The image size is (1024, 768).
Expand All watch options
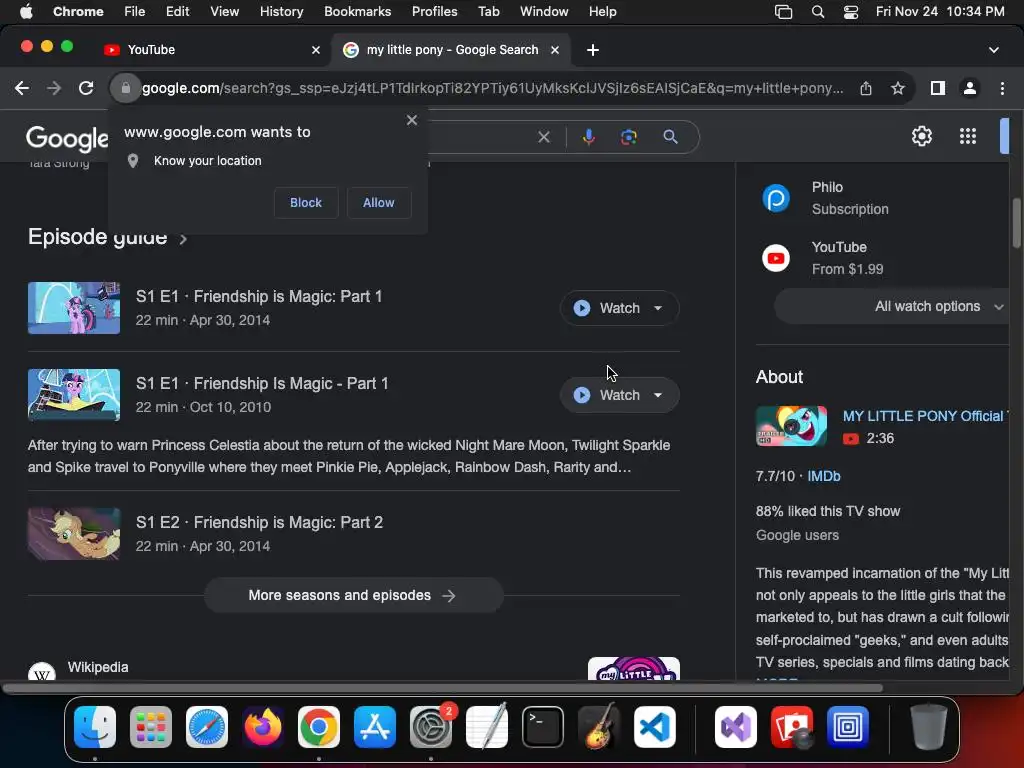891,306
